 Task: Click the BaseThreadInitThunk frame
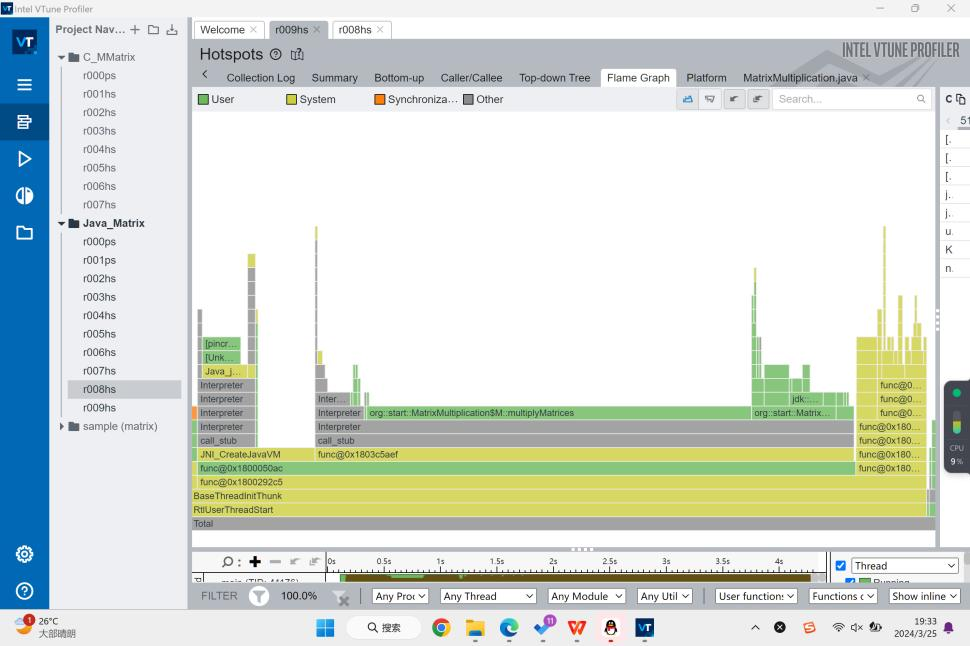[559, 496]
